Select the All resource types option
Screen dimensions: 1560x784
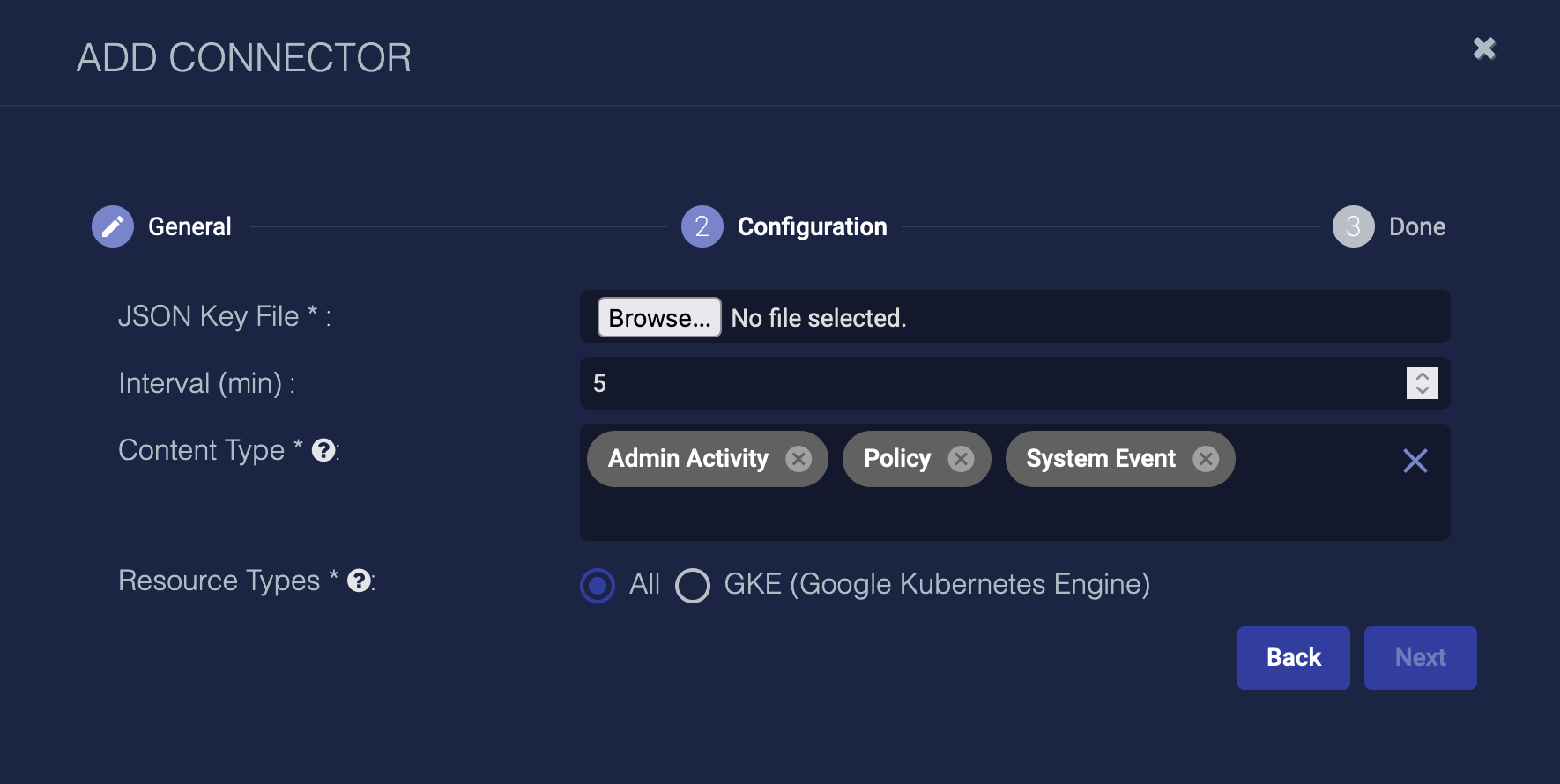(598, 585)
